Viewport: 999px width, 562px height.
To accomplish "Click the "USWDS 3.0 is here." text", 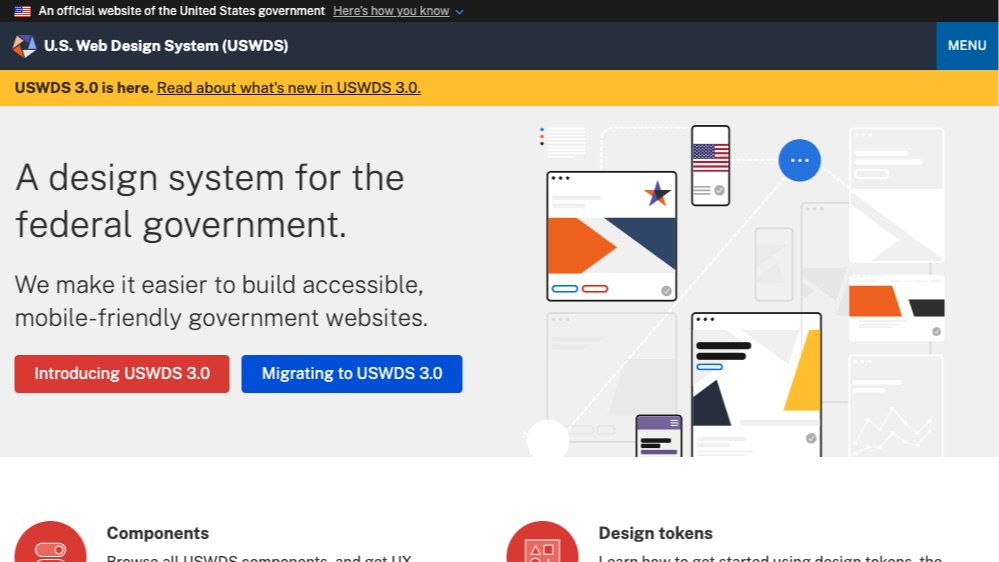I will 83,88.
